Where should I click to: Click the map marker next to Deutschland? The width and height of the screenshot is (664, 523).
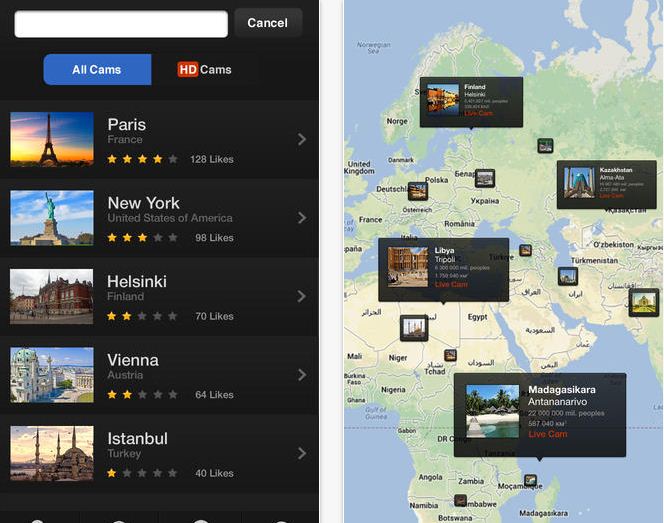coord(417,190)
